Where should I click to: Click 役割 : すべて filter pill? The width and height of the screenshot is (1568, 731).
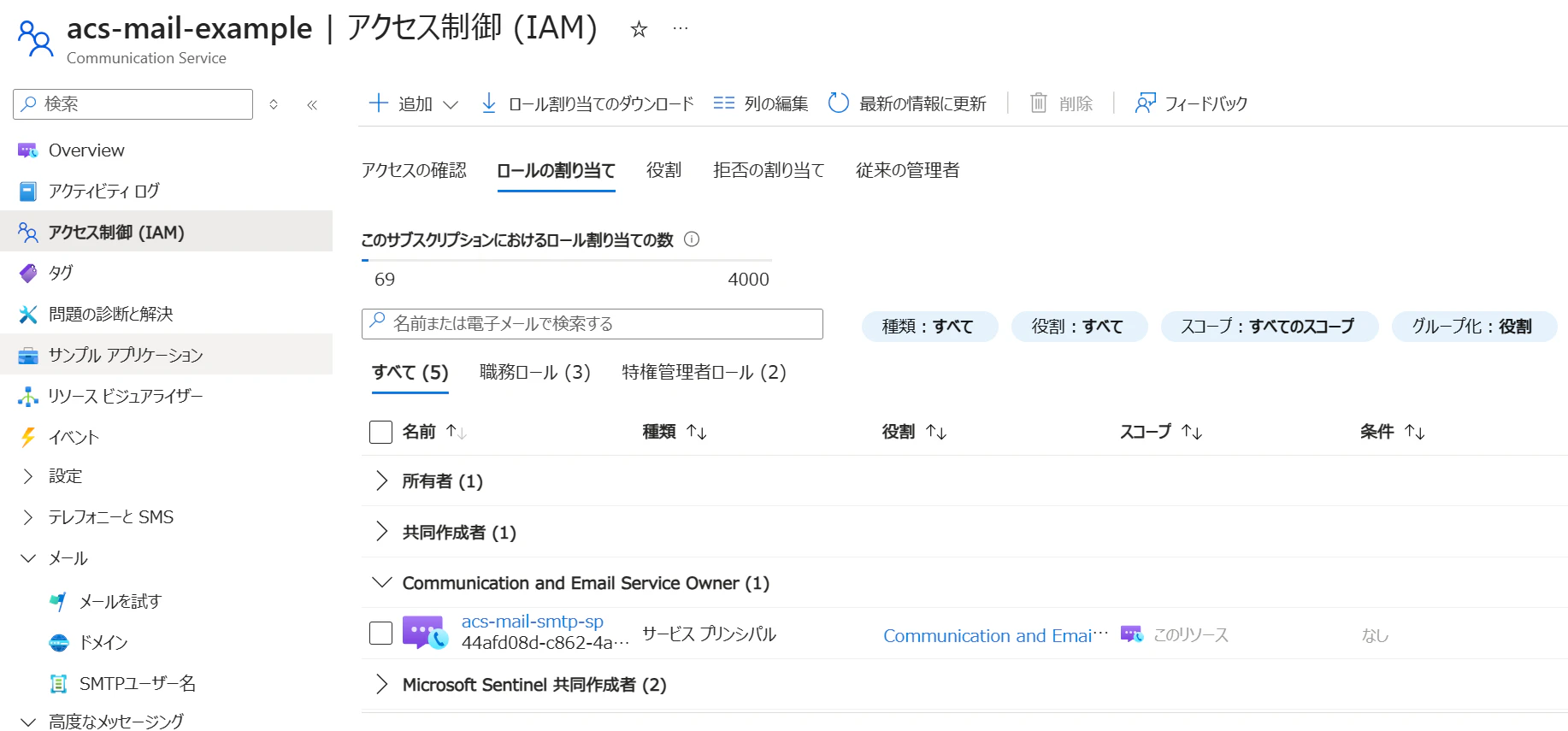(1079, 327)
